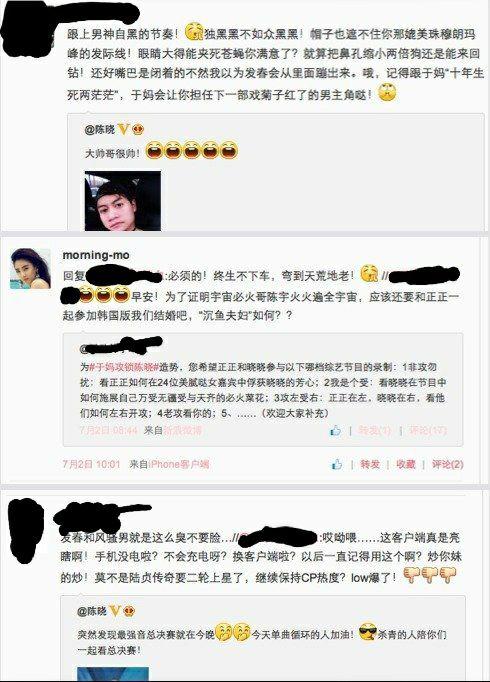This screenshot has height=682, width=490.
Task: Click 转发 on the morning-mo post
Action: coord(370,464)
